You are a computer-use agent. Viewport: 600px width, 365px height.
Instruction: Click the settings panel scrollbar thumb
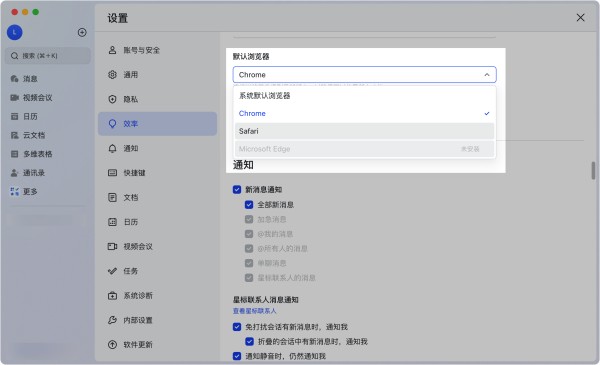click(x=593, y=171)
